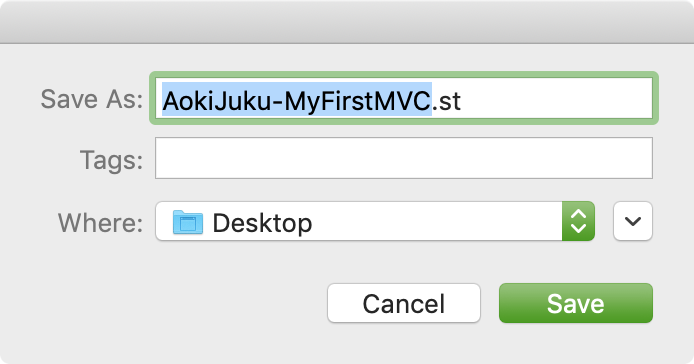Click the AokiJuku portion of the filename

(216, 101)
